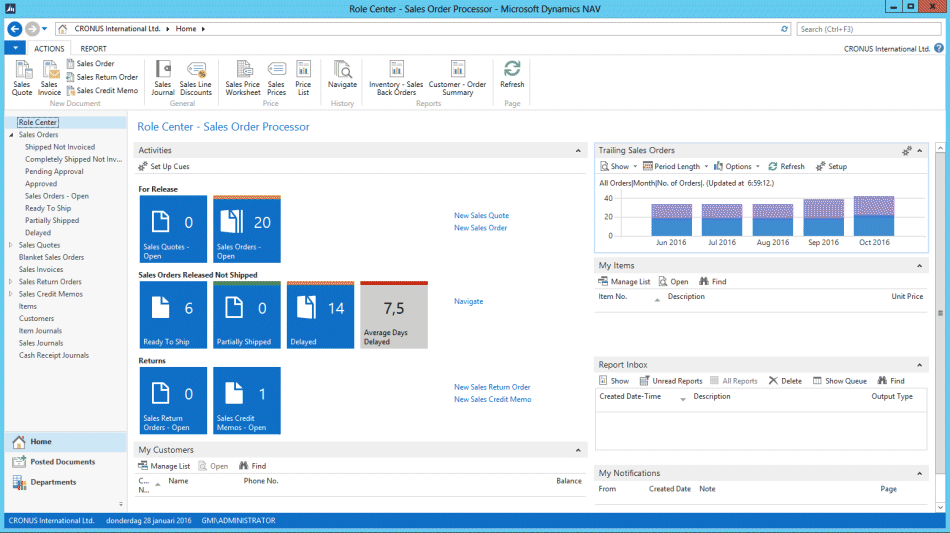This screenshot has height=533, width=950.
Task: Run Customer - Order Summary report
Action: [457, 78]
